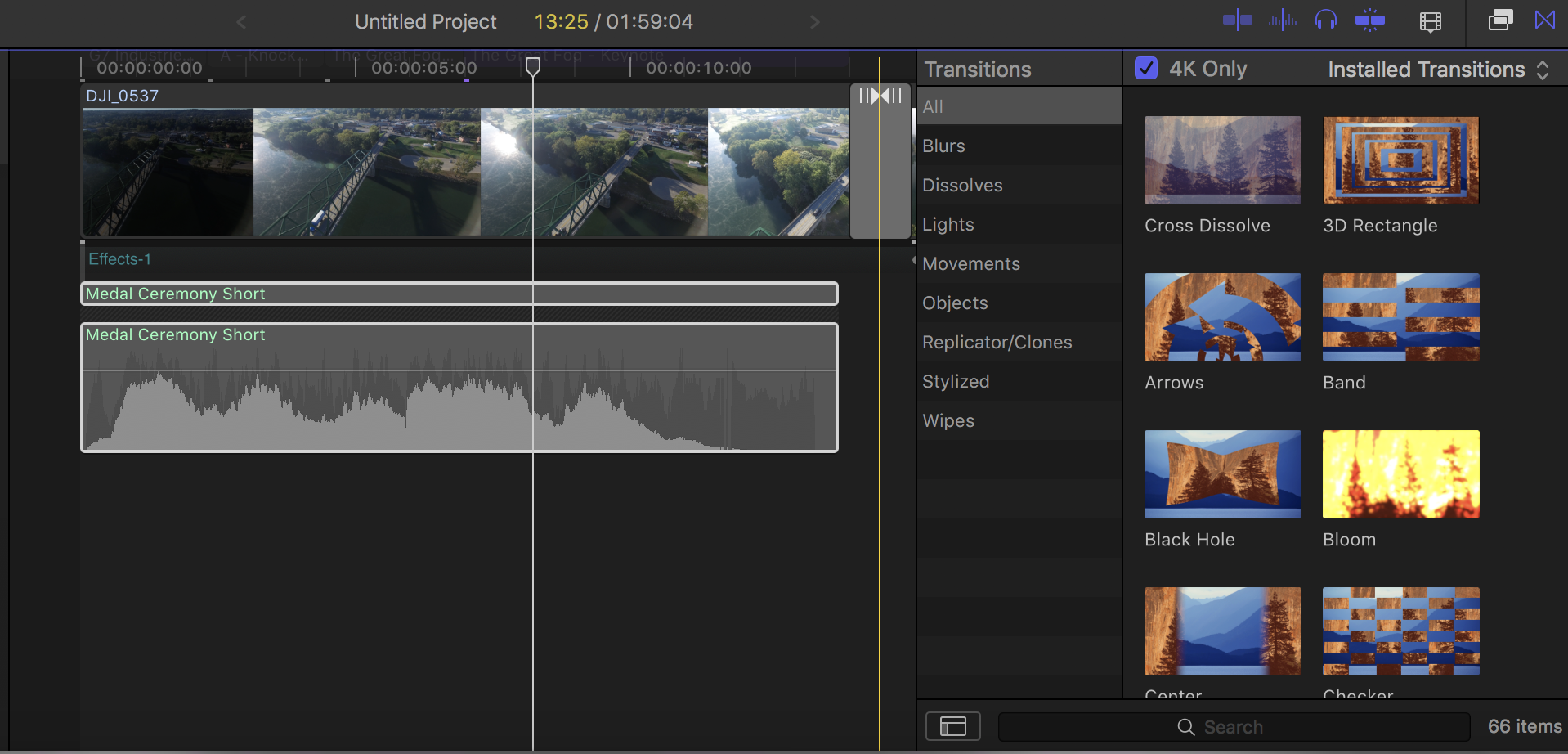Select the Stylized category
Viewport: 1568px width, 754px height.
(1019, 381)
